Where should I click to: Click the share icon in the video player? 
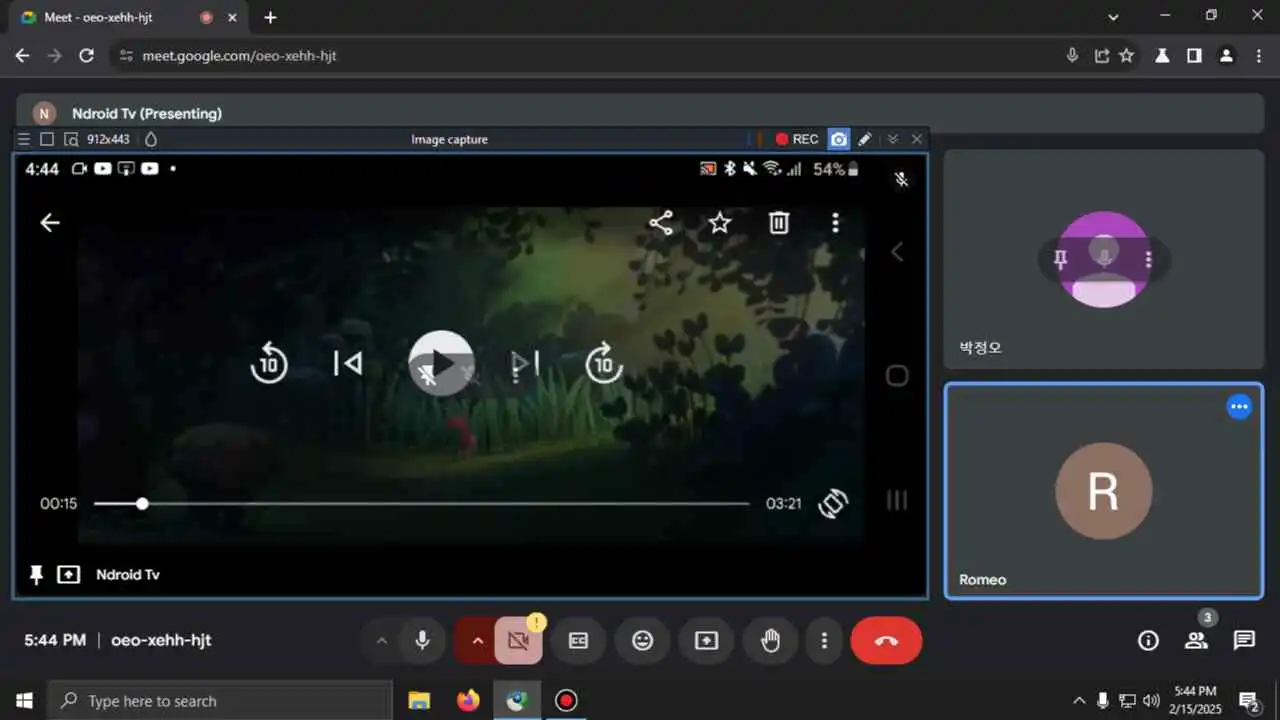661,223
